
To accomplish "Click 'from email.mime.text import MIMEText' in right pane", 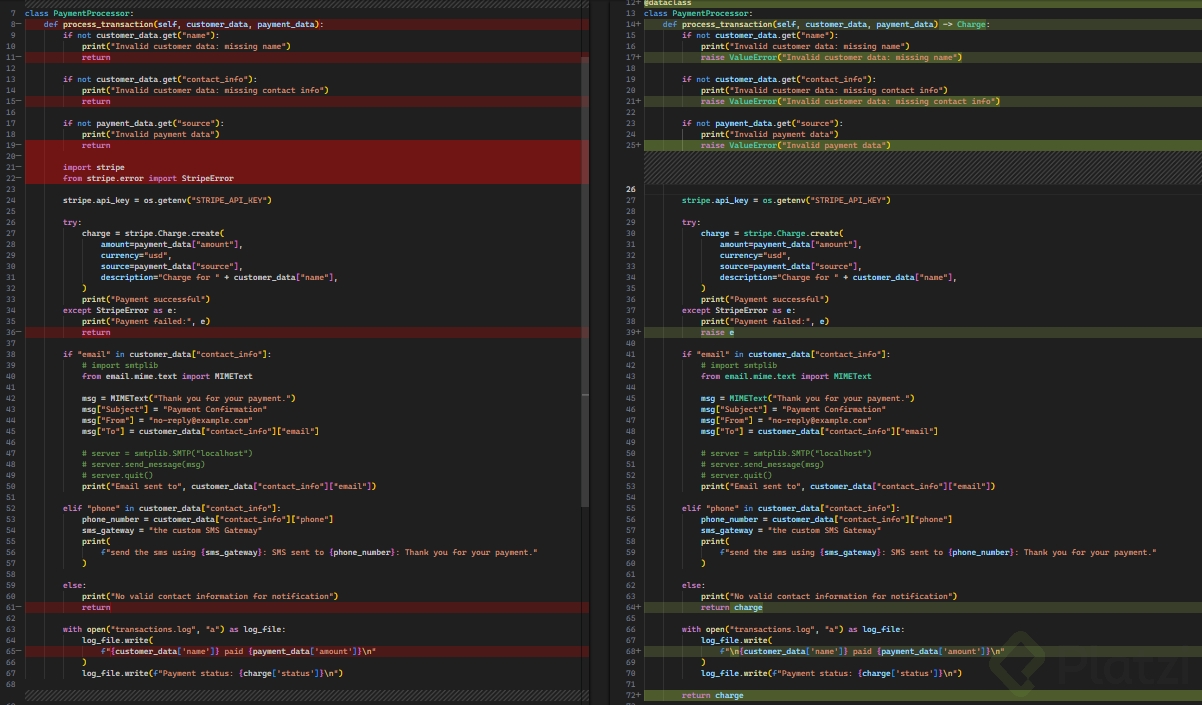I will tap(786, 376).
